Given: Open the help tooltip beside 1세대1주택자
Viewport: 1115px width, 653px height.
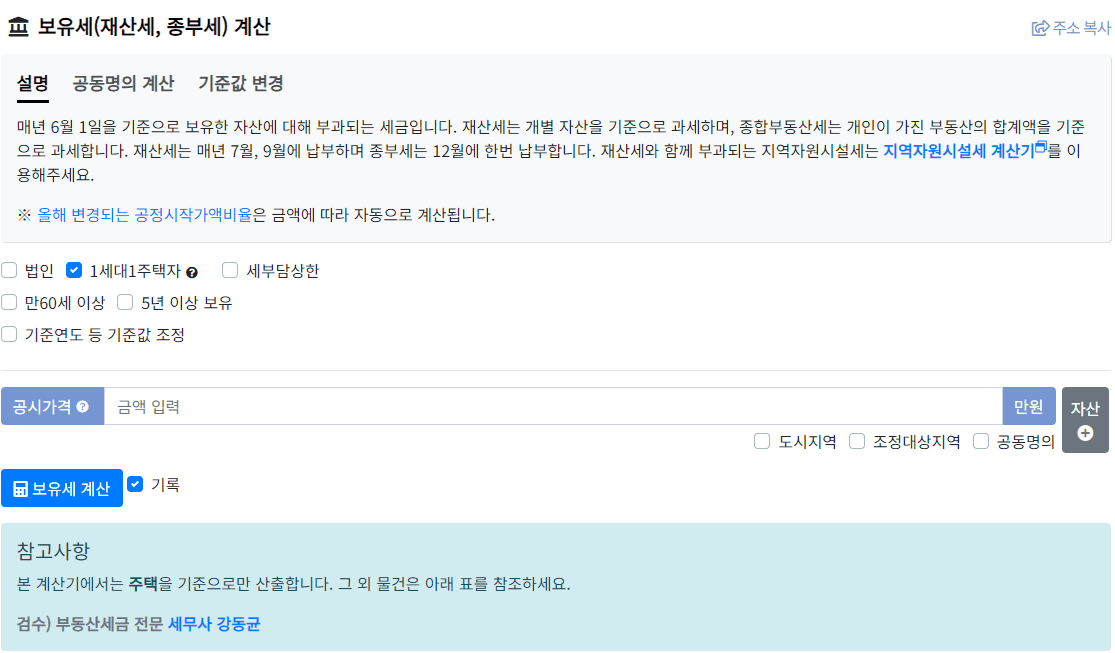Looking at the screenshot, I should (192, 270).
